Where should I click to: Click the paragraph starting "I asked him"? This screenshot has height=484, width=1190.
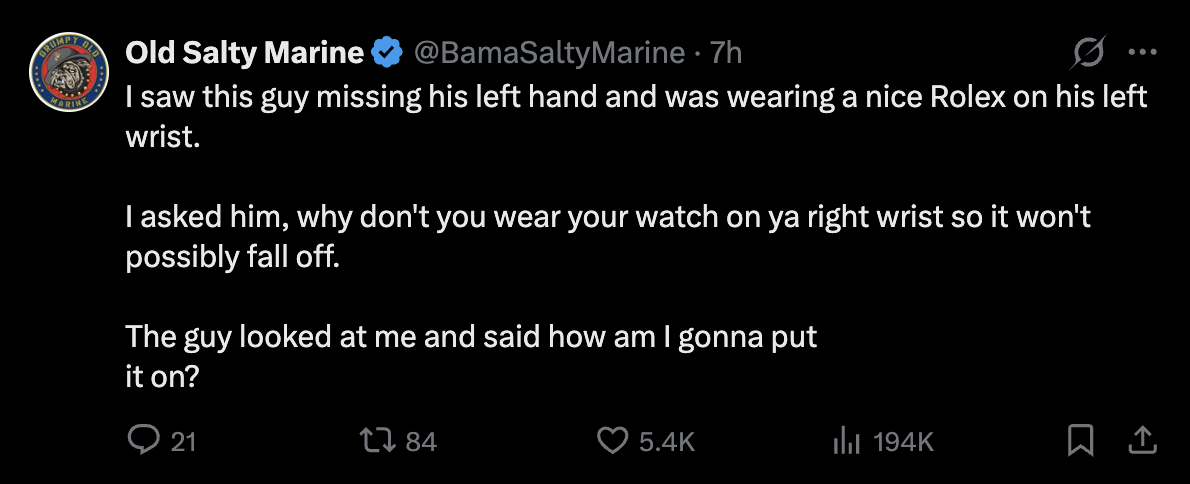[607, 218]
